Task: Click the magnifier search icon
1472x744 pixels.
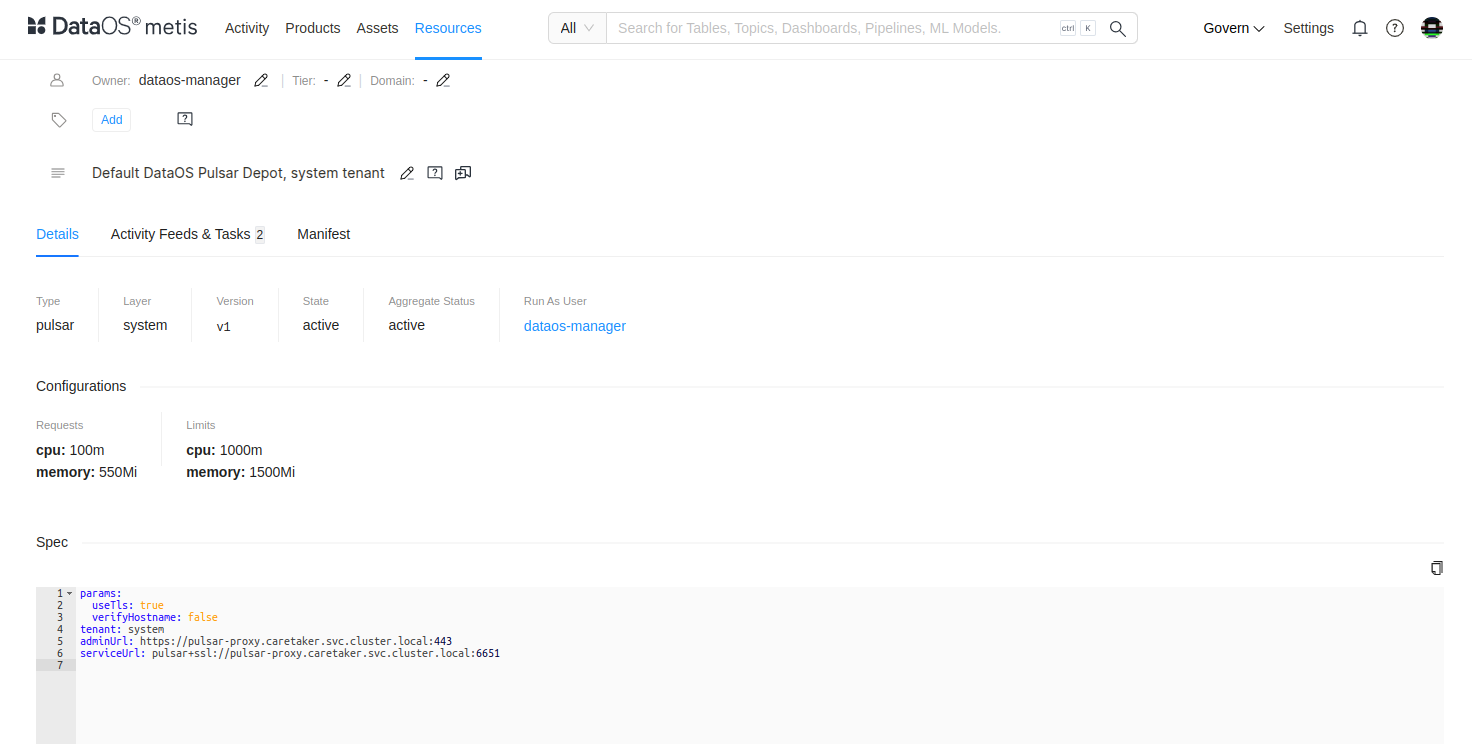Action: [x=1118, y=28]
